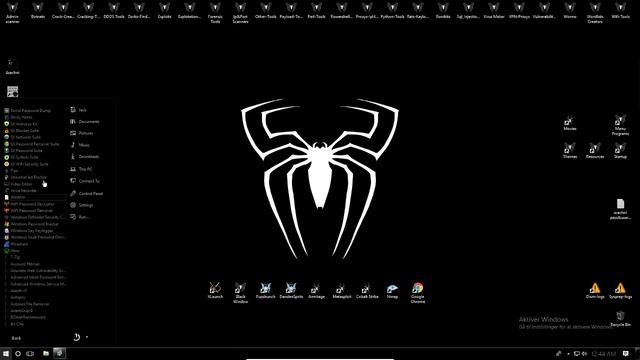Launch Windows Spy Keylogger from programs list
Viewport: 640px width, 360px height.
29,231
